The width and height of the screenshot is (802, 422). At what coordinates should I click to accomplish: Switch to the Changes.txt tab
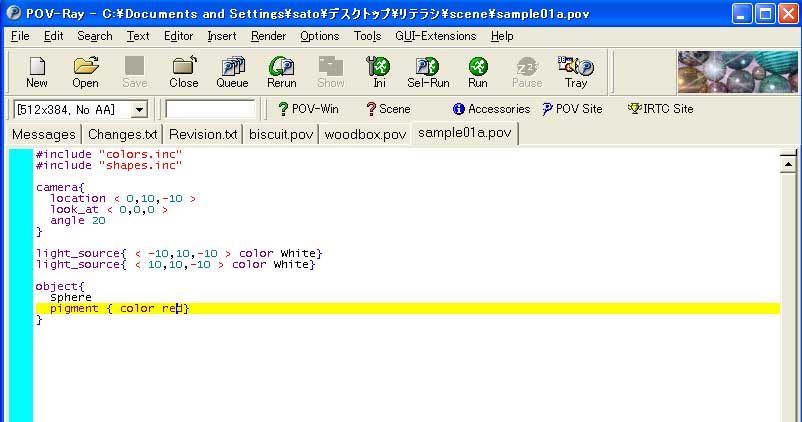click(x=122, y=135)
